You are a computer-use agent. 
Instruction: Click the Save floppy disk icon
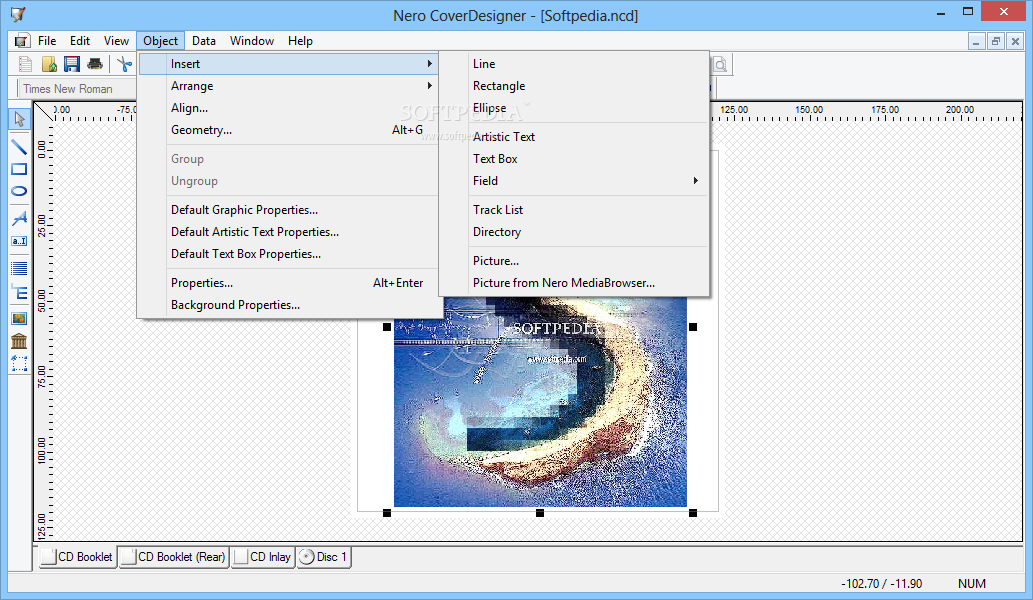coord(71,64)
